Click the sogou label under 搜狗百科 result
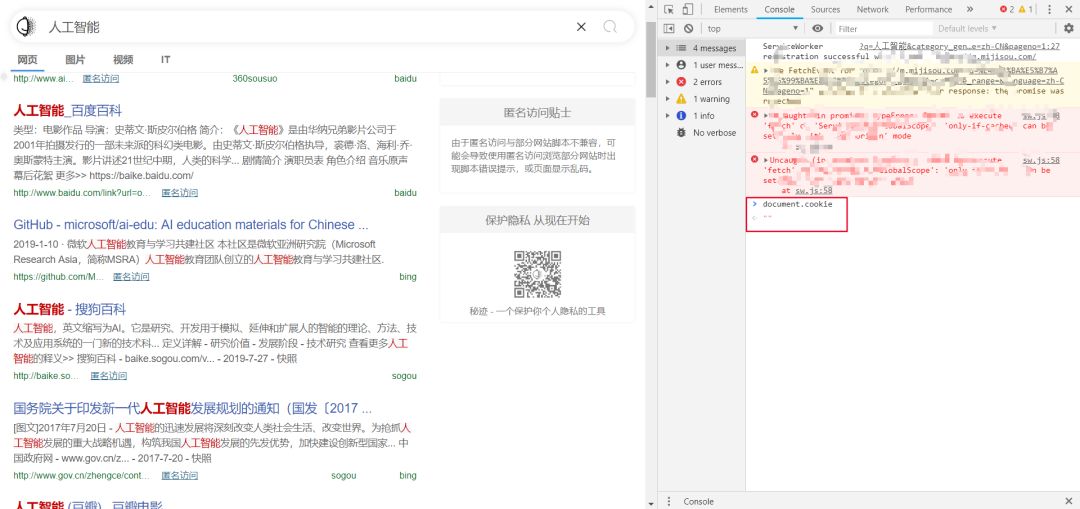The width and height of the screenshot is (1080, 509). (x=404, y=376)
